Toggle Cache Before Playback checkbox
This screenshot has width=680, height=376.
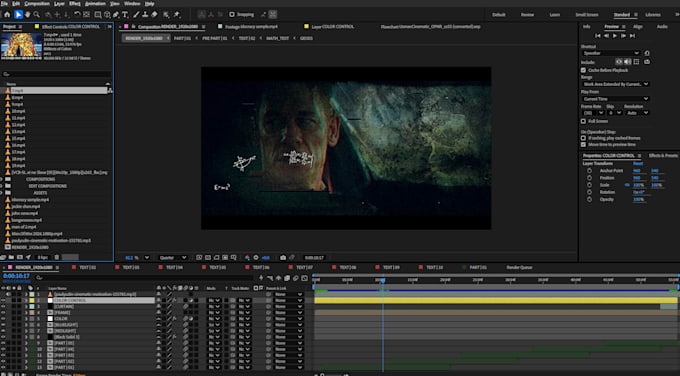point(584,70)
